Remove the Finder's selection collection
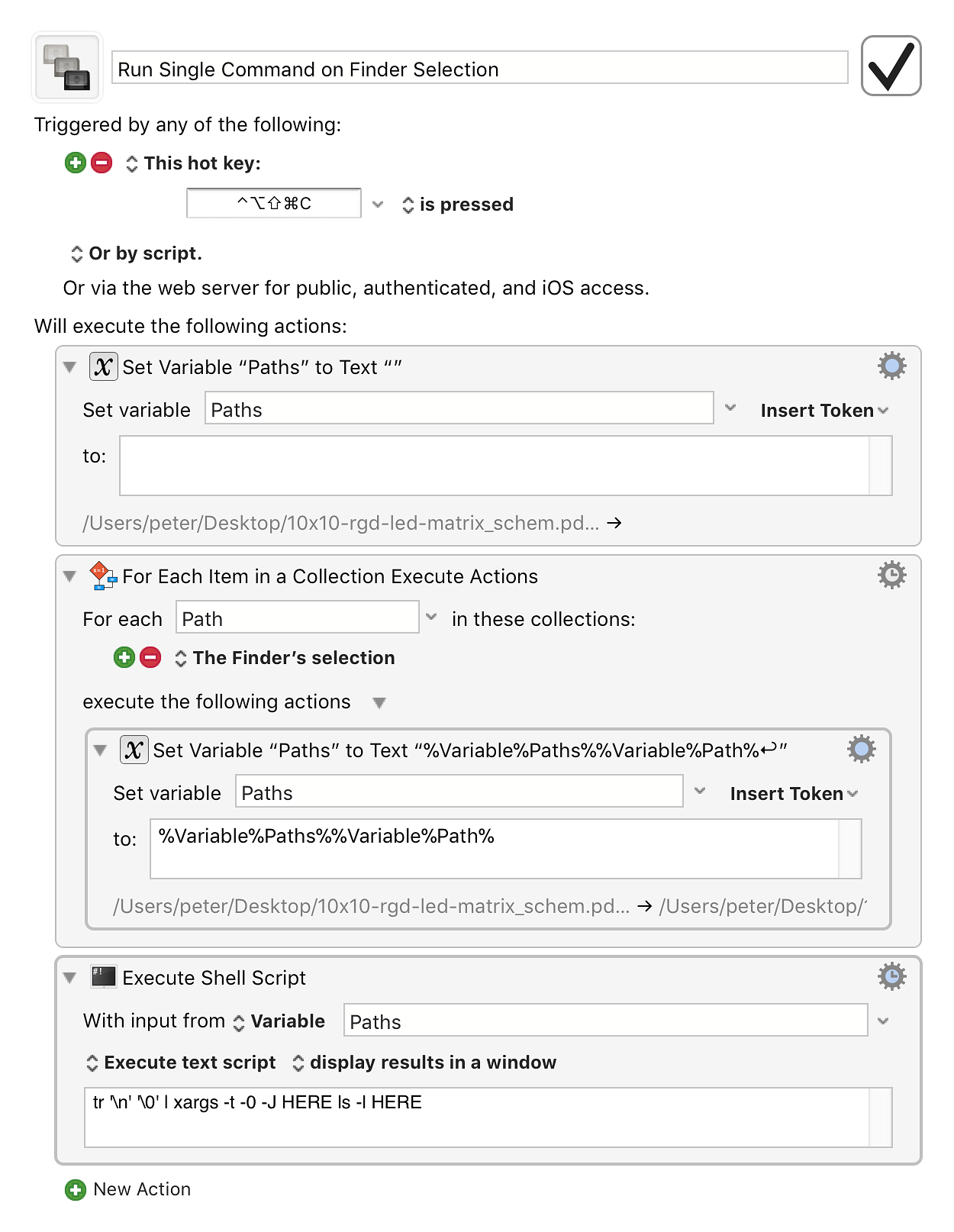 (x=150, y=657)
